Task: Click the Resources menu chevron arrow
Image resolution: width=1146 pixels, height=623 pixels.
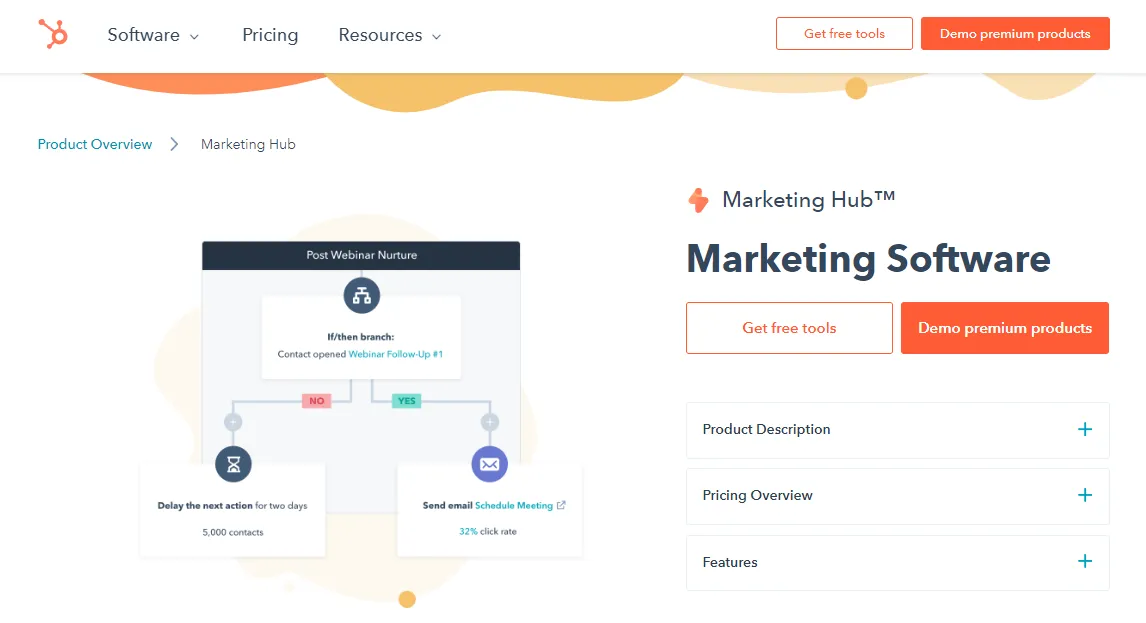Action: (436, 37)
